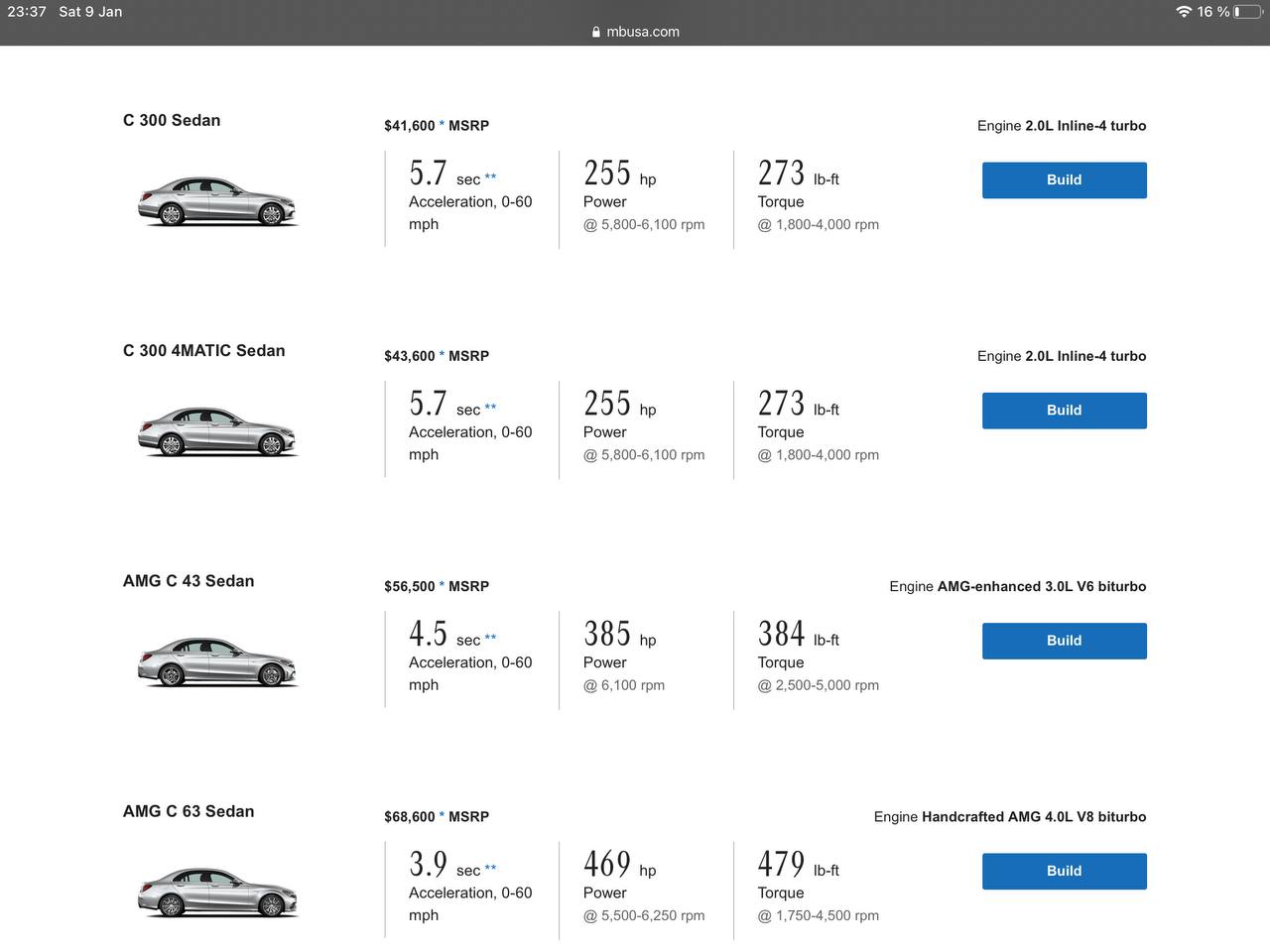Tap the 16 % battery percentage
This screenshot has width=1270, height=952.
(x=1212, y=12)
